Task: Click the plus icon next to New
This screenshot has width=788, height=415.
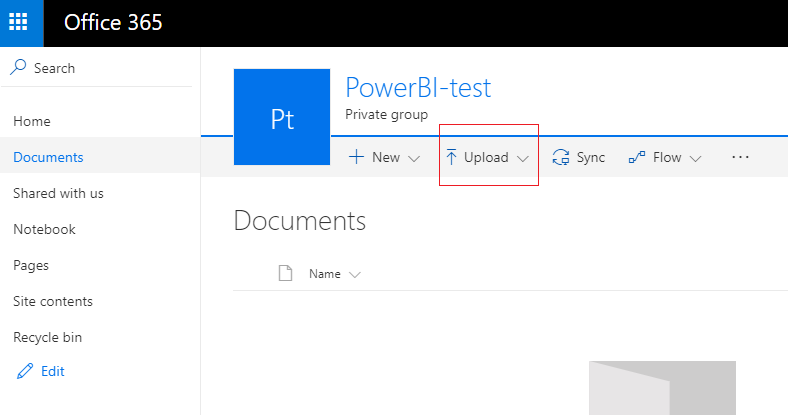Action: coord(356,157)
